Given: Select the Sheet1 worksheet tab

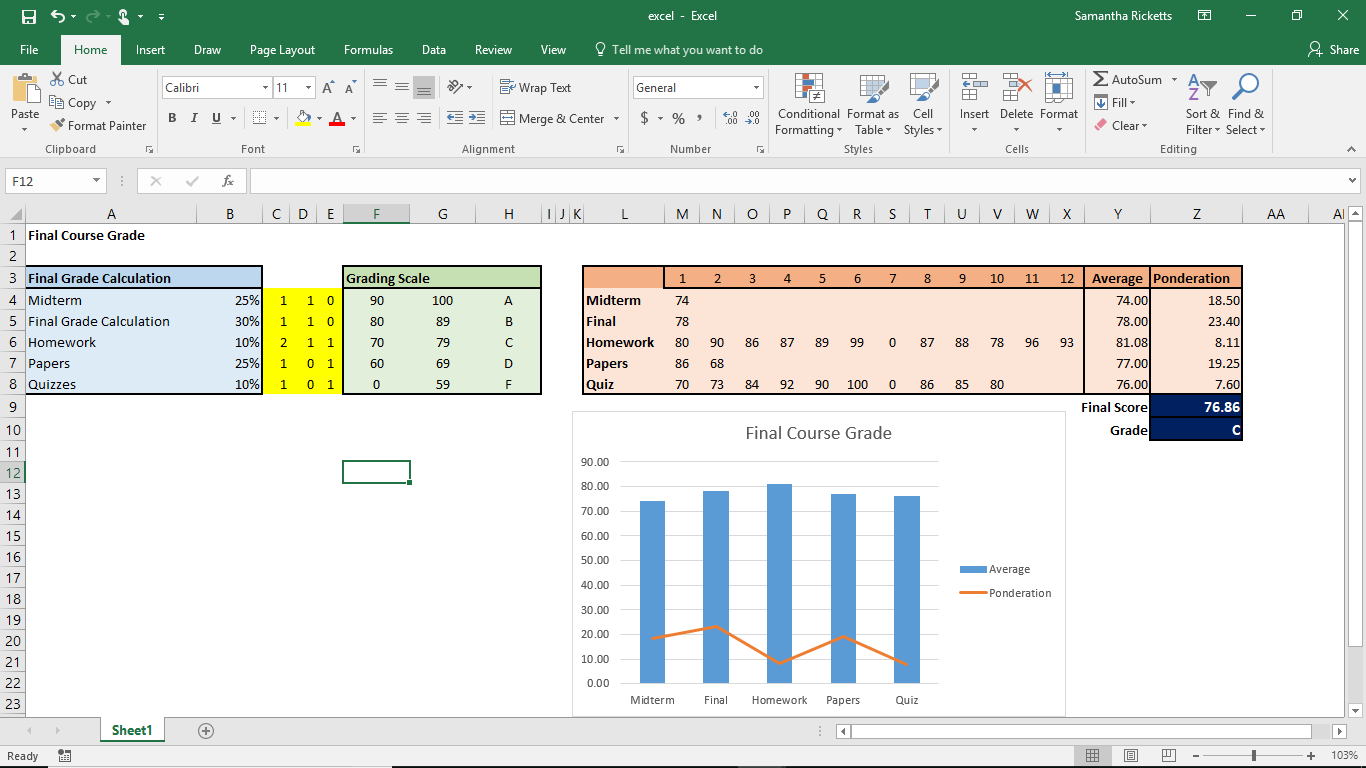Looking at the screenshot, I should (x=132, y=731).
